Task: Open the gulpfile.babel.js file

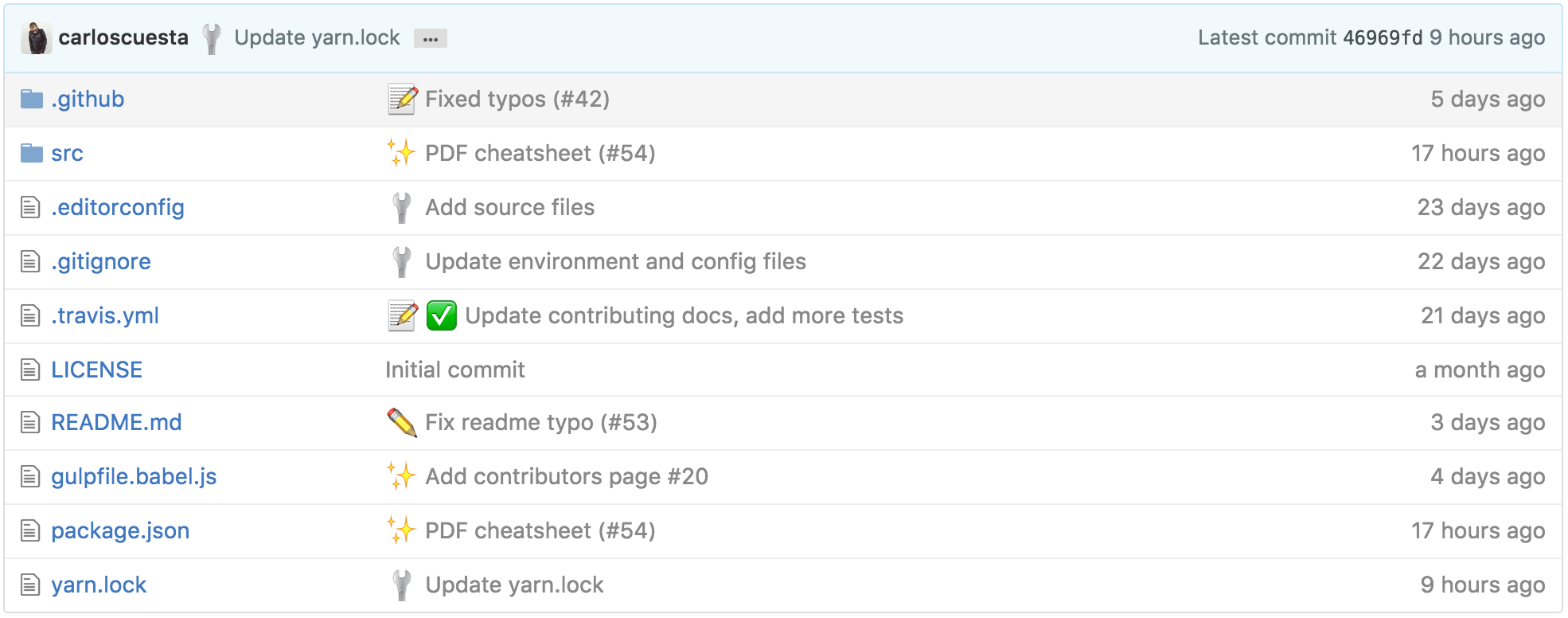Action: [134, 476]
